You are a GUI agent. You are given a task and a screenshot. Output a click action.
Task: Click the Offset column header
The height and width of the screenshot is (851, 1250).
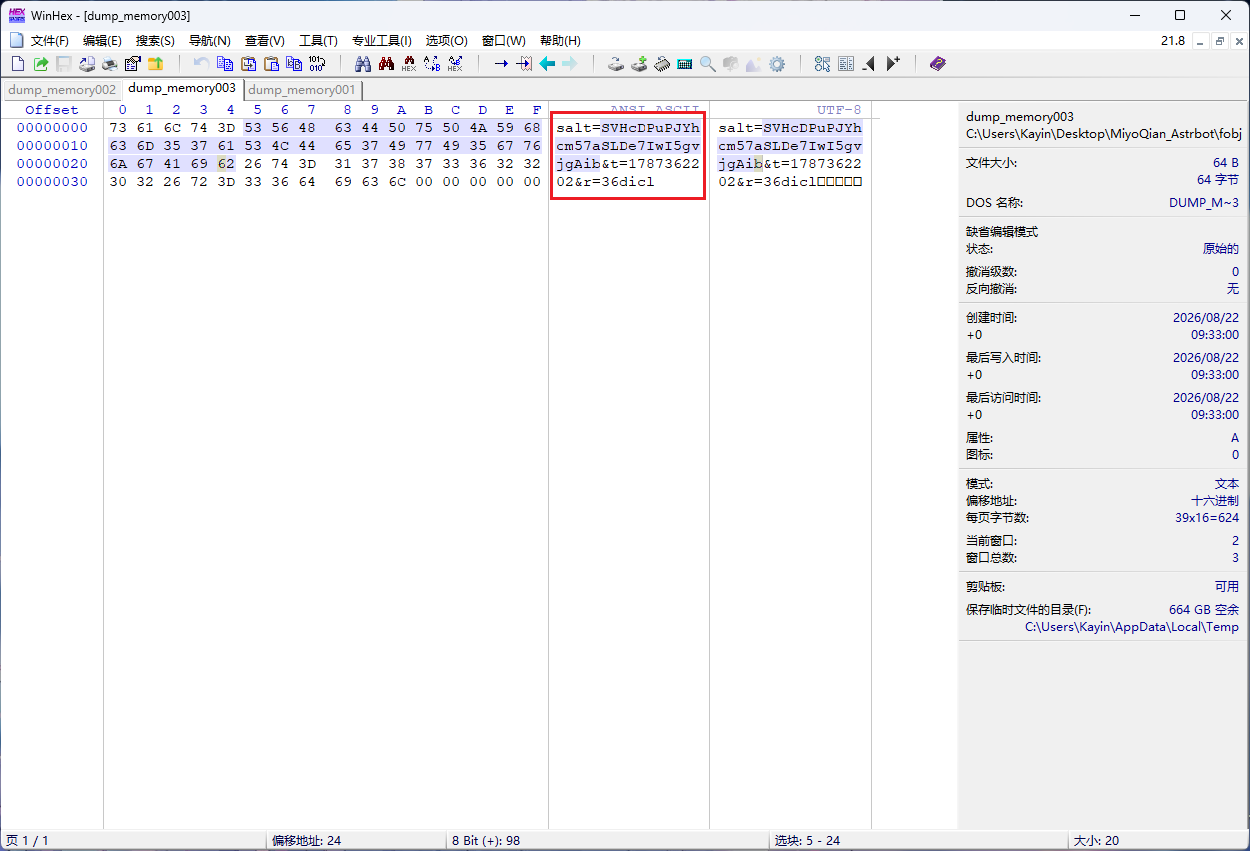(52, 110)
